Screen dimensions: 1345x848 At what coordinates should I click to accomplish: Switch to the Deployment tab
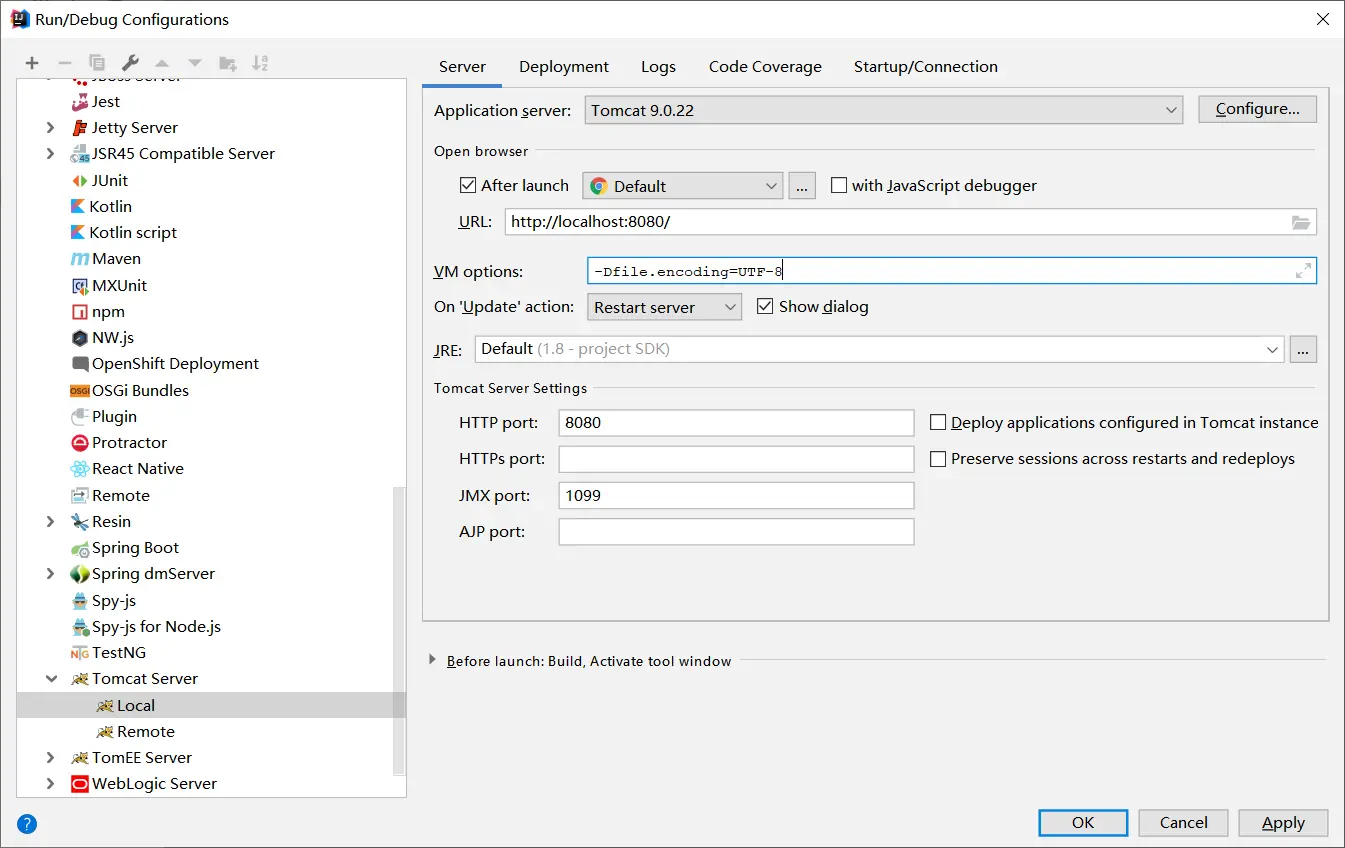(x=564, y=67)
